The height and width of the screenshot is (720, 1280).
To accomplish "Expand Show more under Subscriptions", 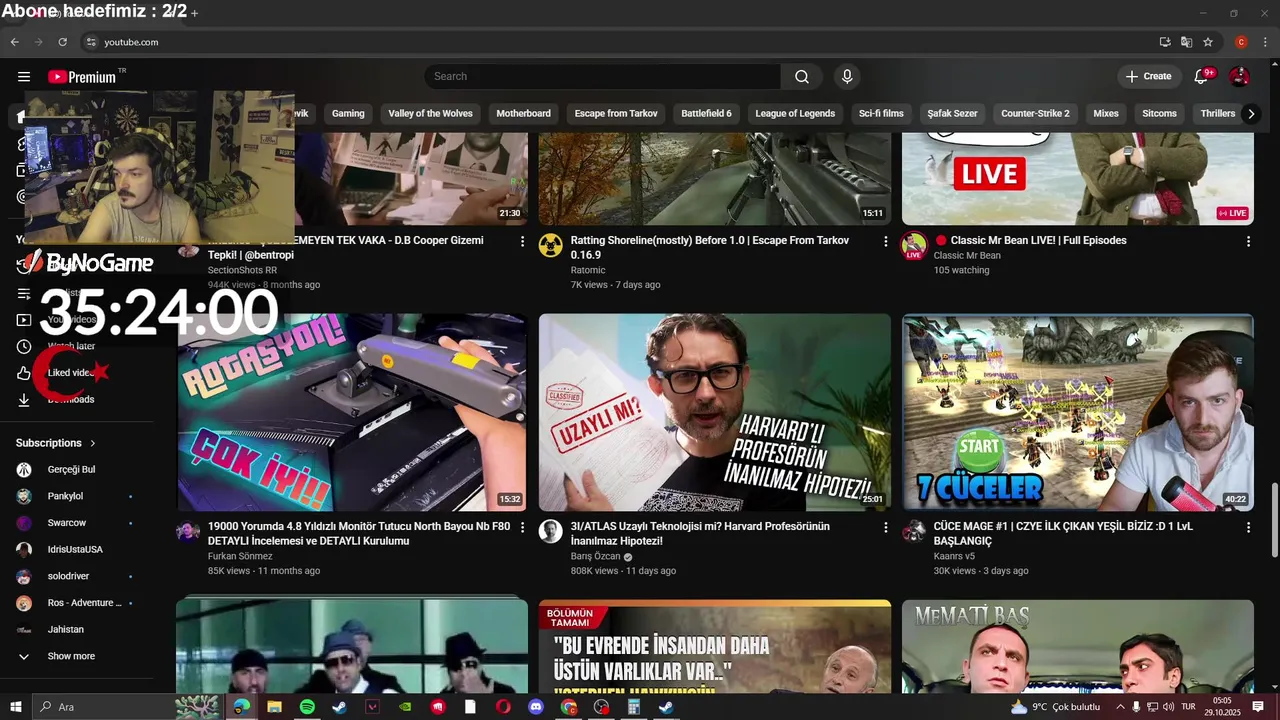I will click(x=71, y=656).
